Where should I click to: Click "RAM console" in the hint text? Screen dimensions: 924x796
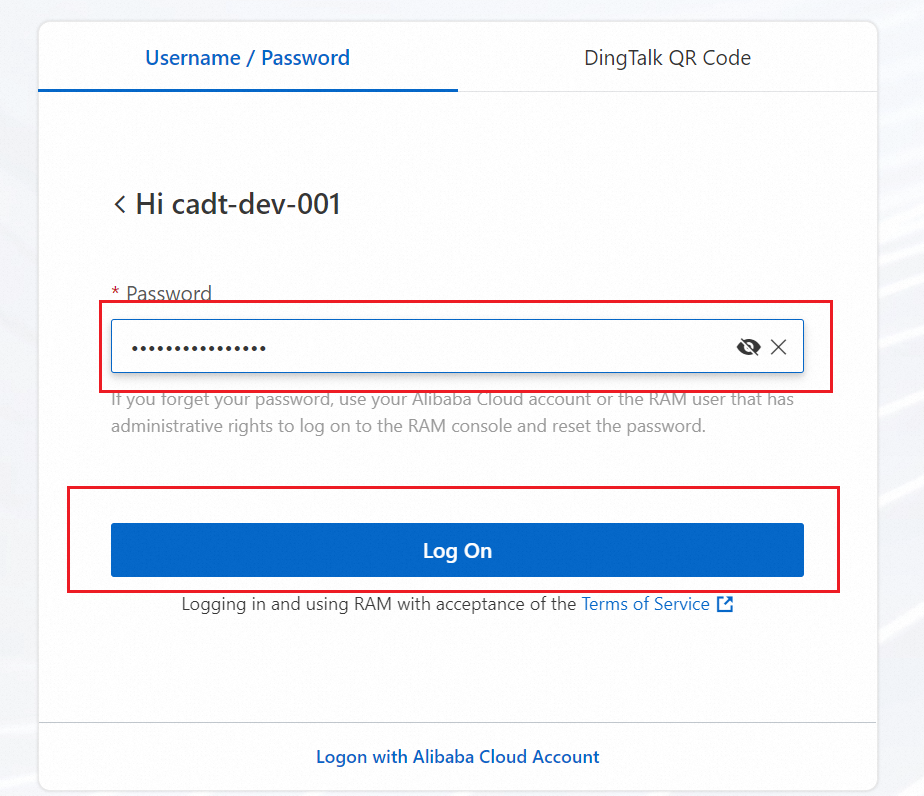[x=479, y=426]
